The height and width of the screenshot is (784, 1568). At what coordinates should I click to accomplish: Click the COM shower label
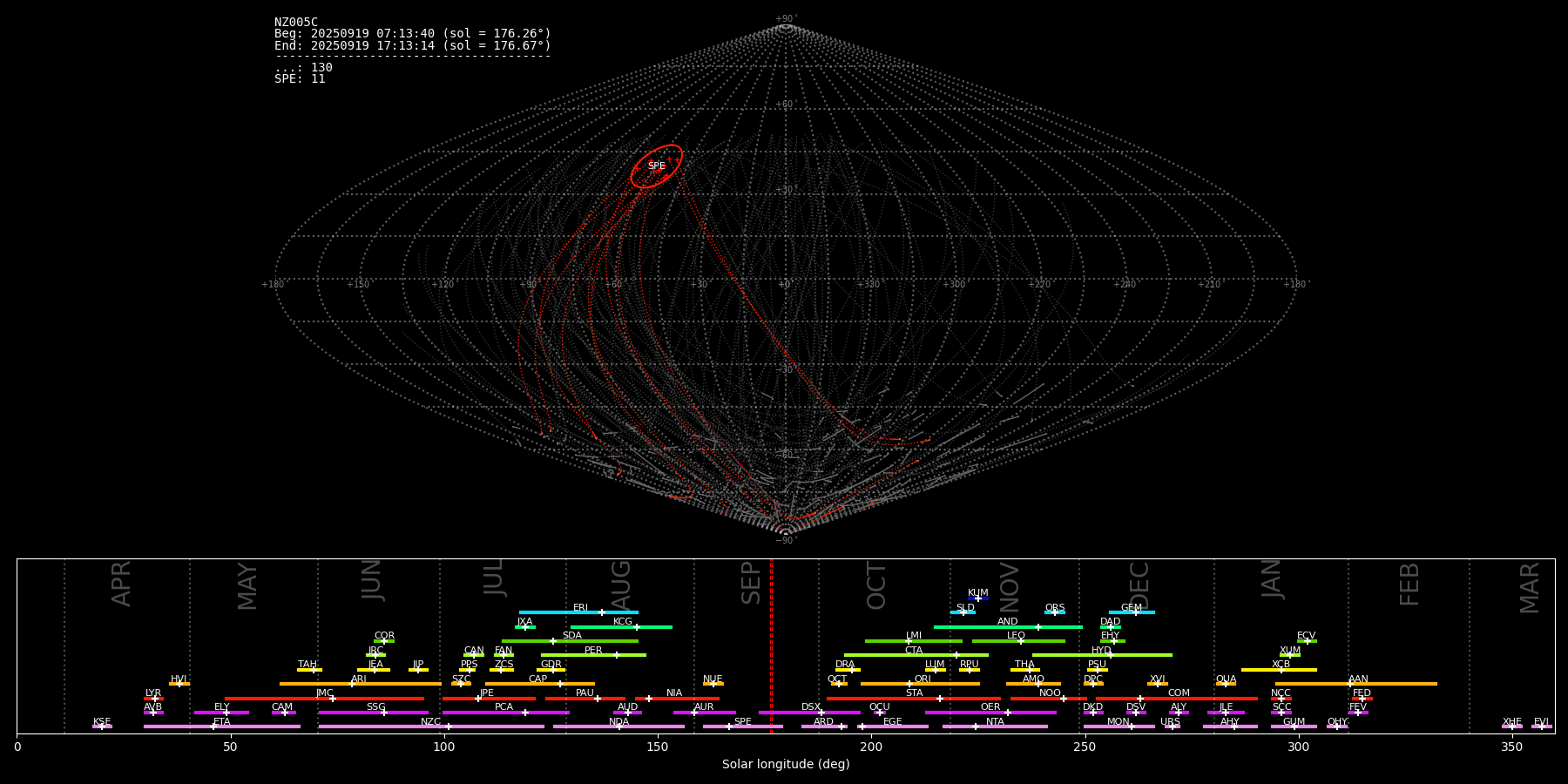click(x=1179, y=693)
